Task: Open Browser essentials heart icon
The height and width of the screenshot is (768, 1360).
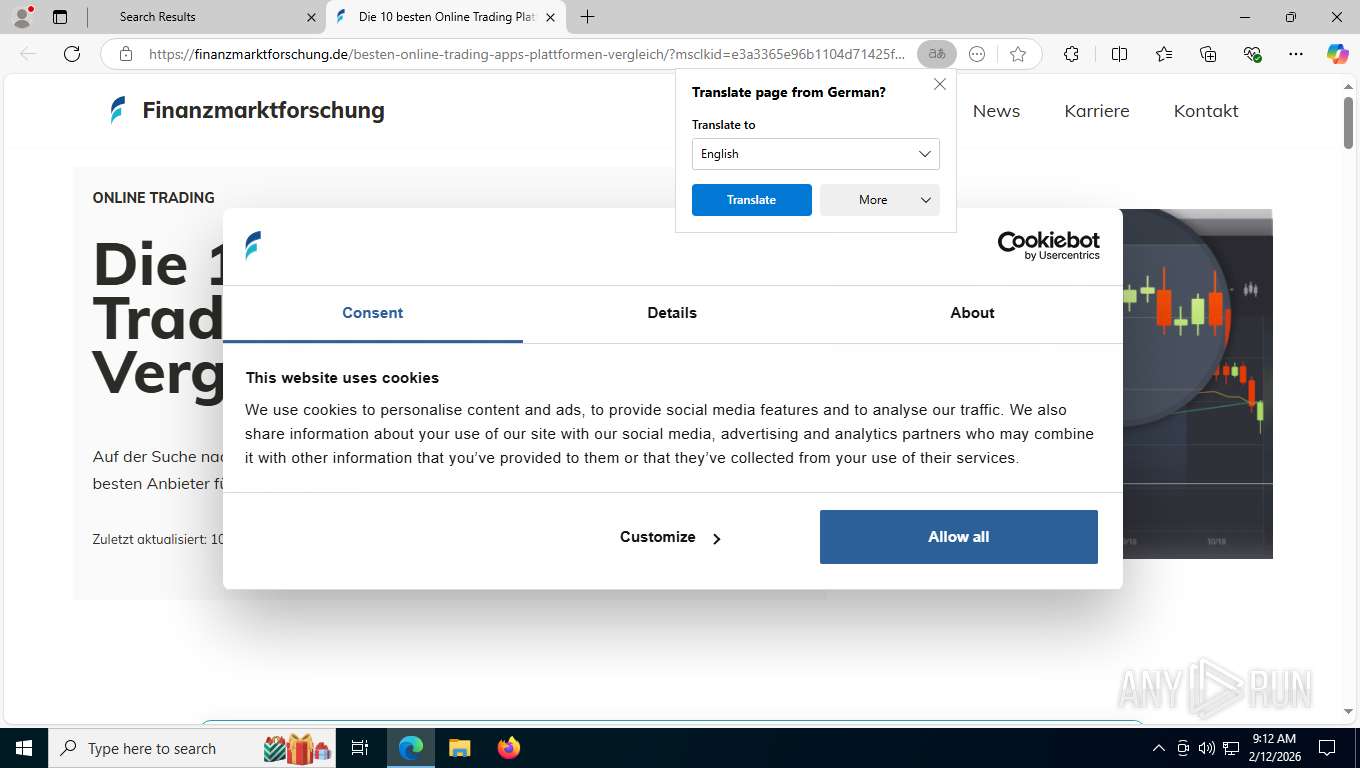Action: pos(1252,54)
